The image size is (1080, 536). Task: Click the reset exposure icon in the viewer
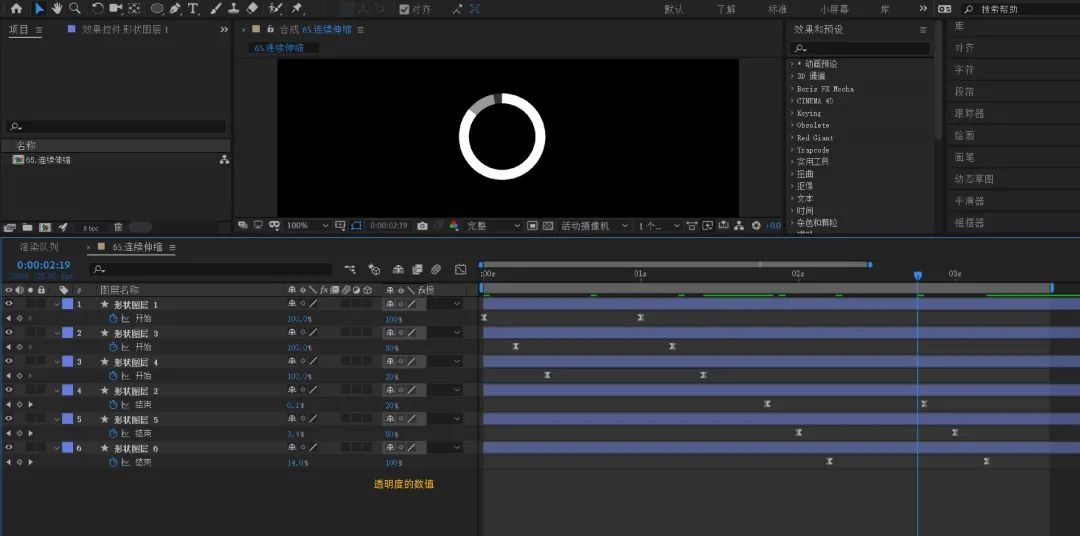pos(756,225)
